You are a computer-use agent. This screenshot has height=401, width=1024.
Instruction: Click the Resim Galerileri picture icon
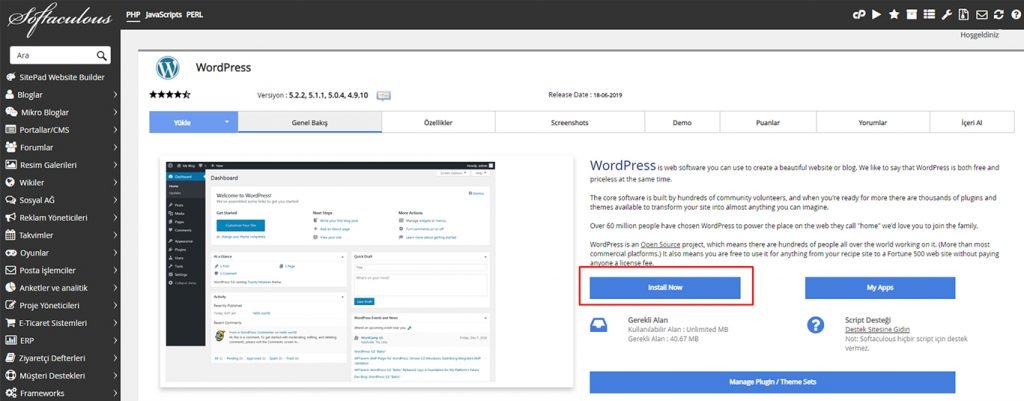coord(10,165)
